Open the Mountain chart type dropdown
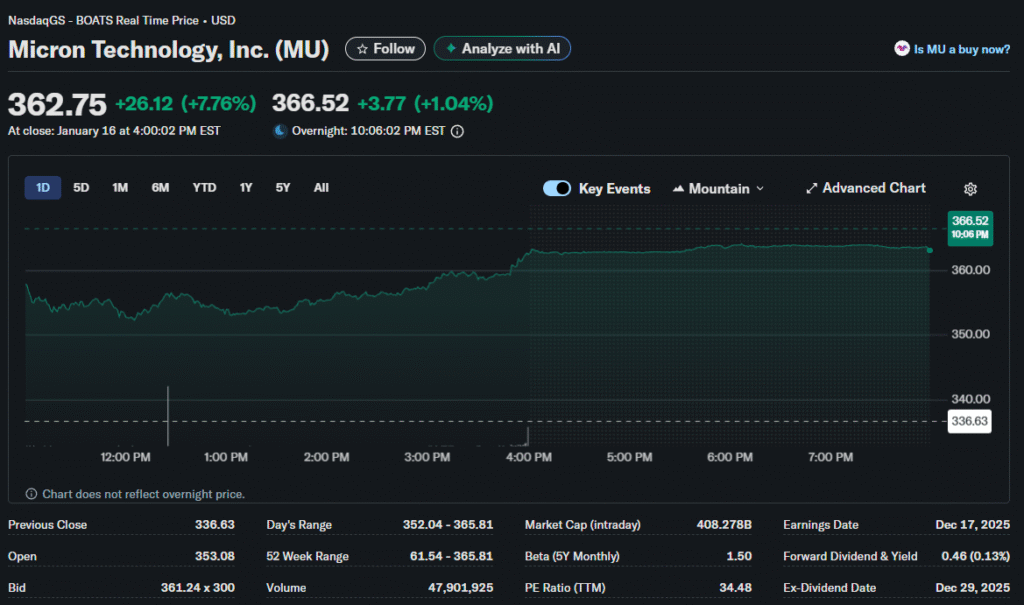Screen dimensions: 1024x605 (719, 188)
